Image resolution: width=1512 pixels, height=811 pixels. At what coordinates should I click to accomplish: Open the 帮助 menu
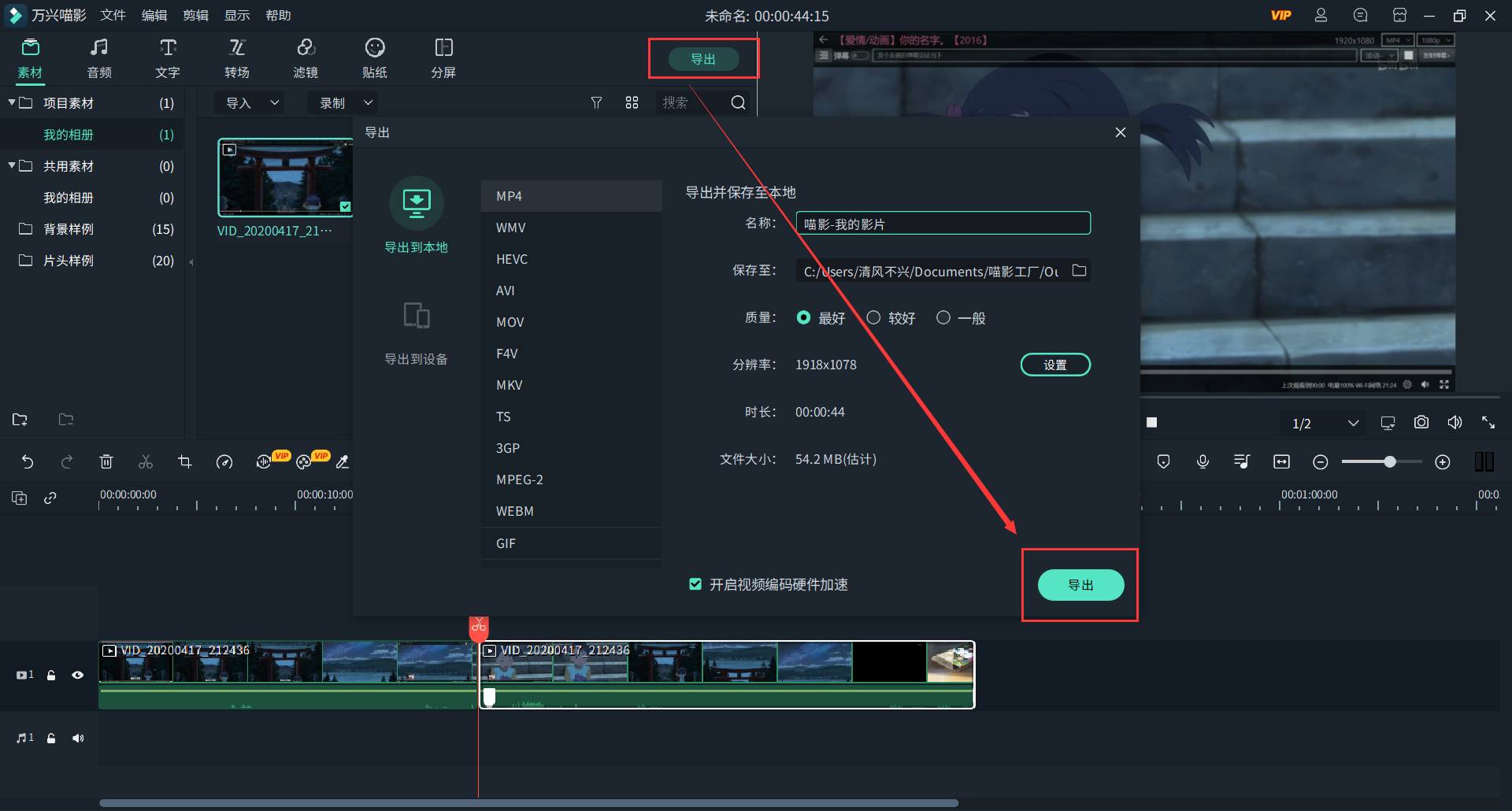coord(278,16)
